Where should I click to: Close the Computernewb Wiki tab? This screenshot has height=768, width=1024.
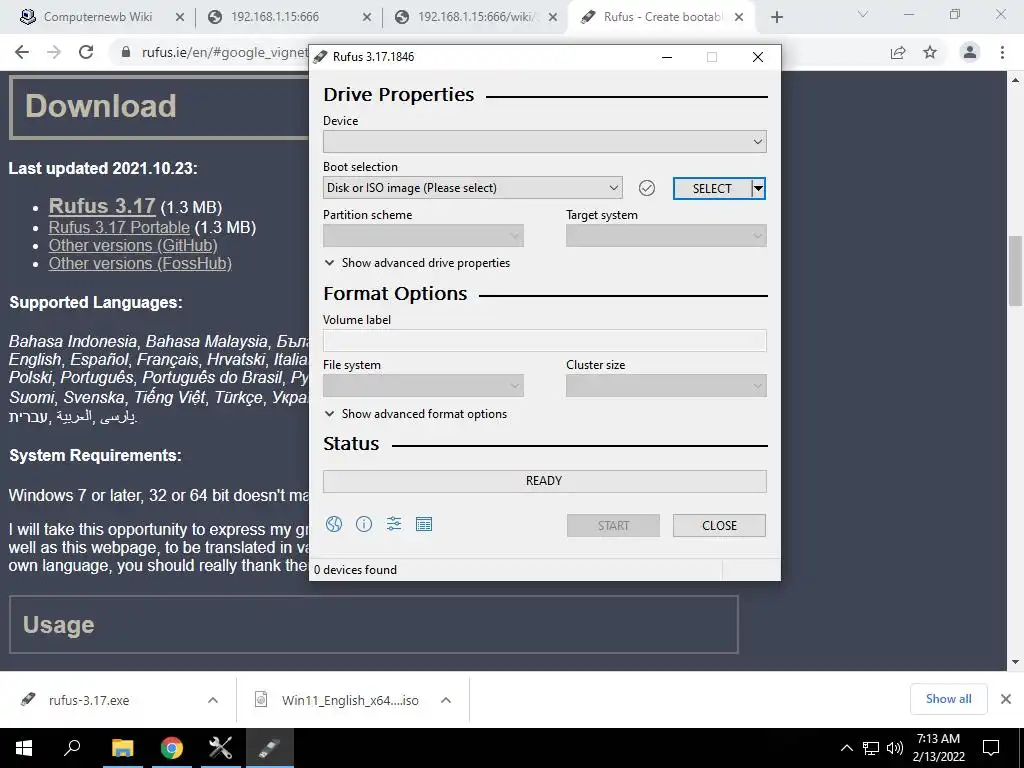[180, 18]
